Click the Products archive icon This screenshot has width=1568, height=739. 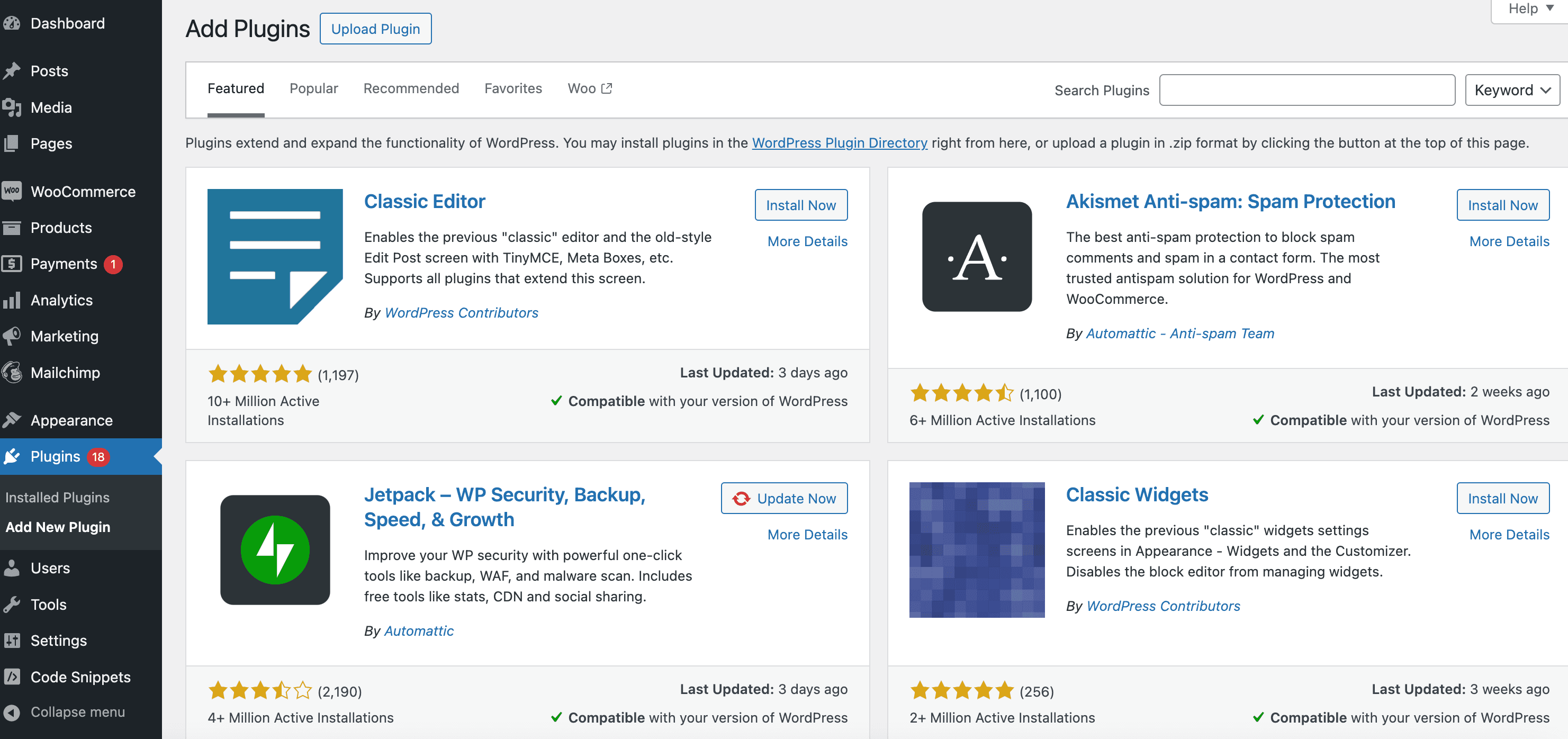[x=12, y=227]
